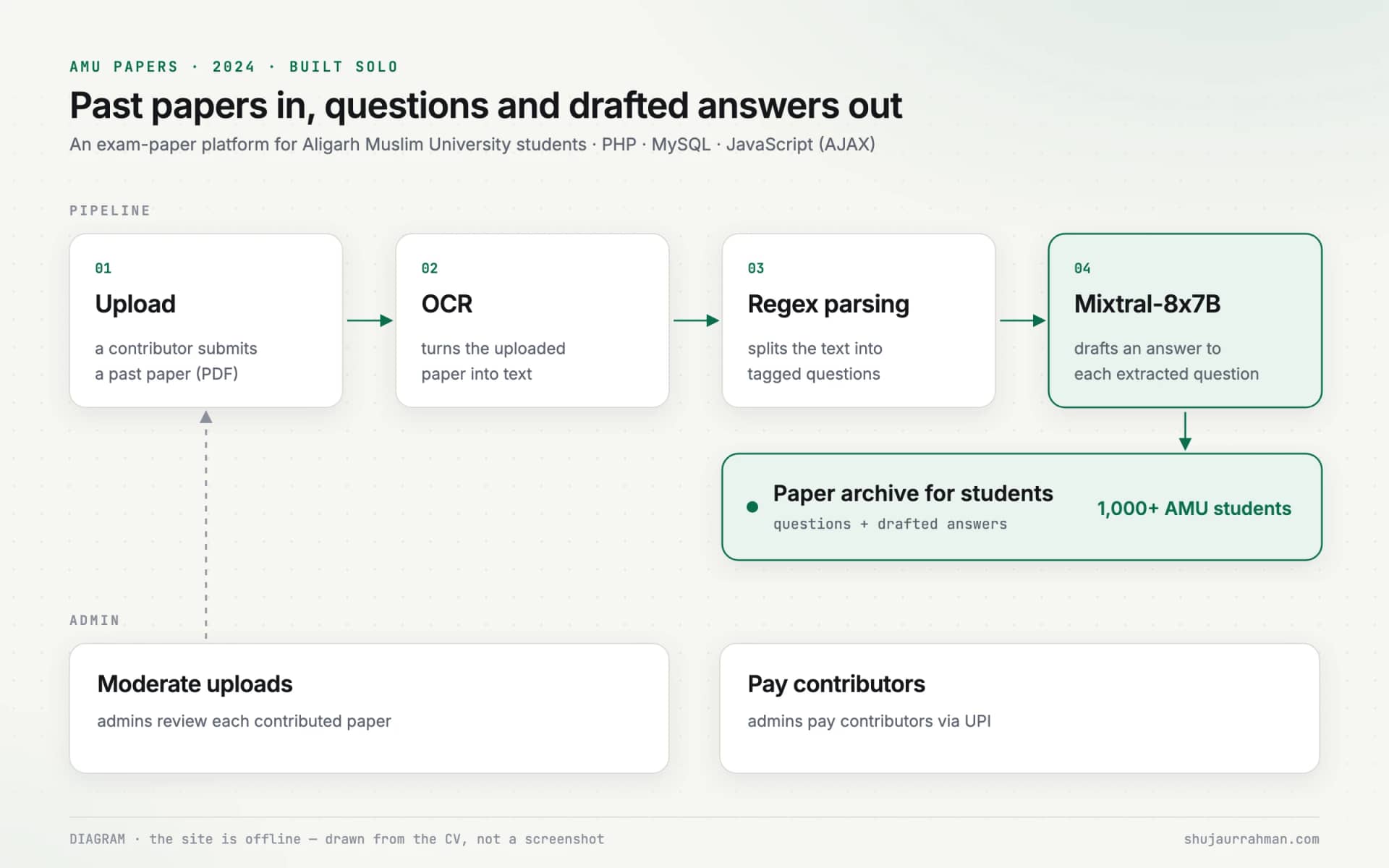Image resolution: width=1389 pixels, height=868 pixels.
Task: Open the Paper archive for students card
Action: [1021, 507]
